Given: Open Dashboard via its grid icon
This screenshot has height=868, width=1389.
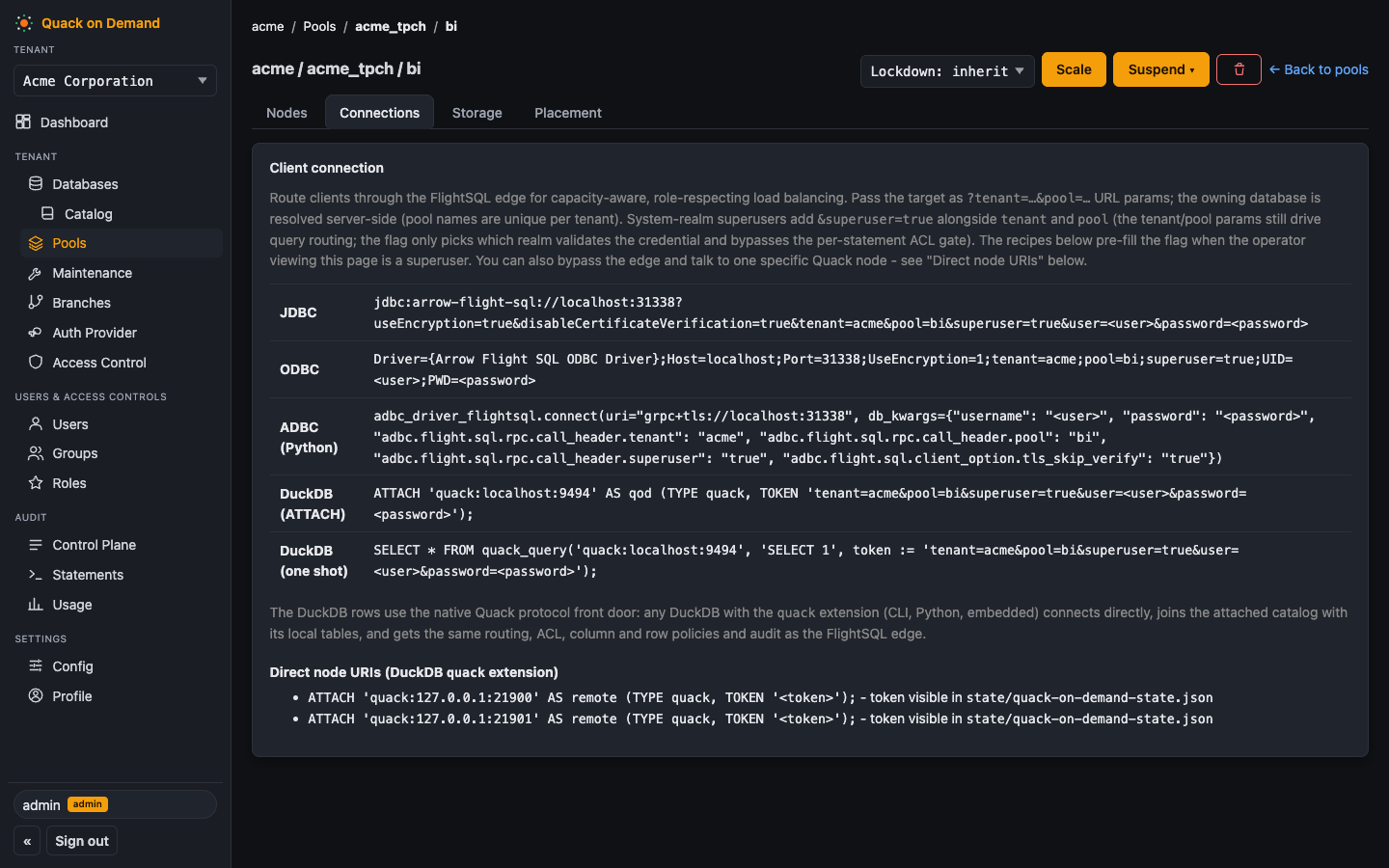Looking at the screenshot, I should 24,122.
